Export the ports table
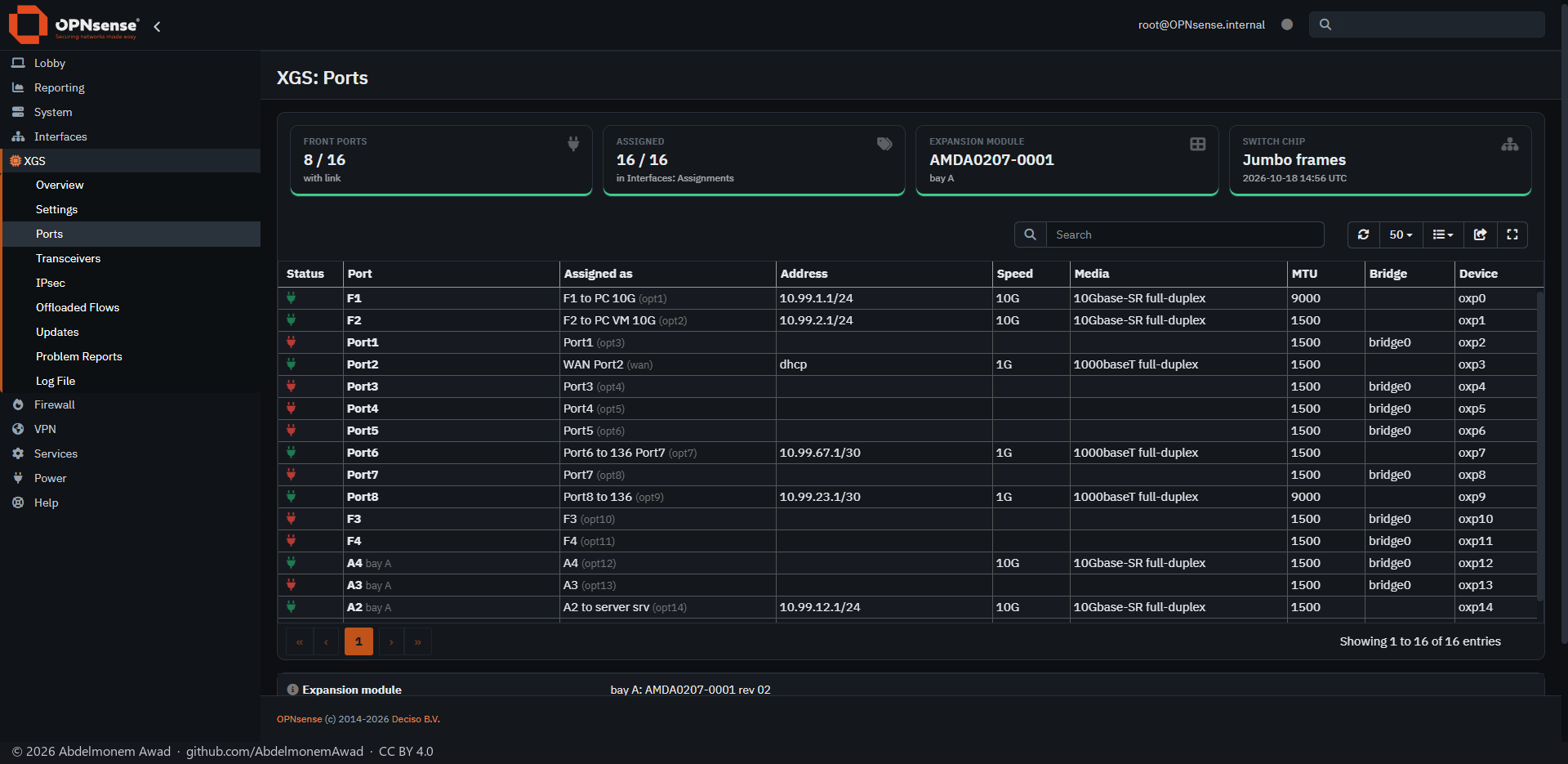1568x764 pixels. [x=1480, y=235]
